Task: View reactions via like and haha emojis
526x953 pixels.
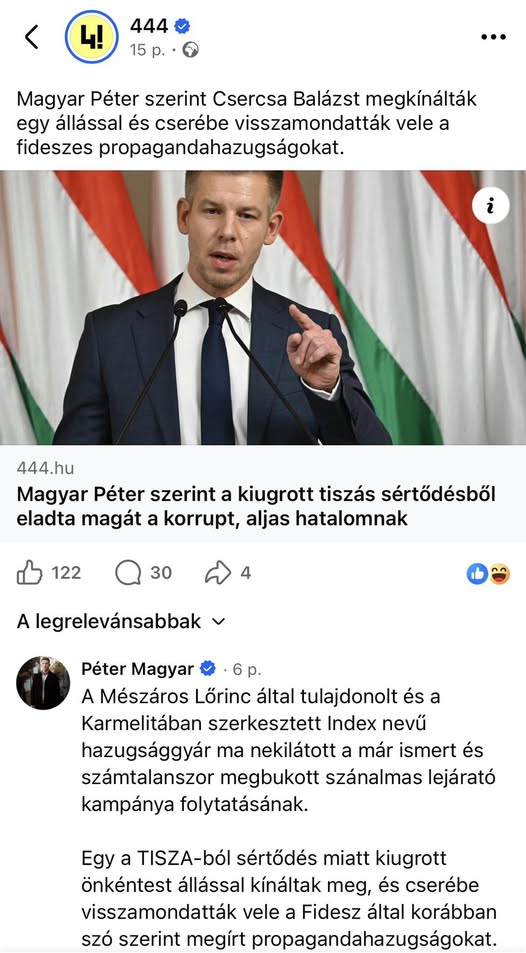Action: [x=488, y=574]
